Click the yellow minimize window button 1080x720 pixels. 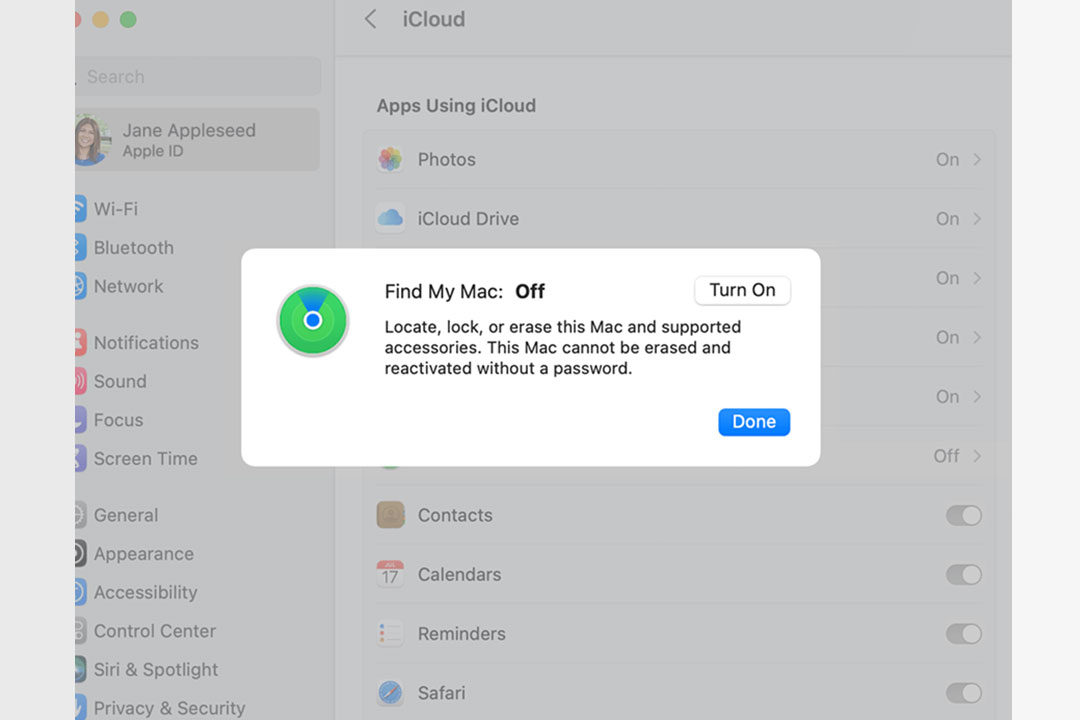[101, 19]
